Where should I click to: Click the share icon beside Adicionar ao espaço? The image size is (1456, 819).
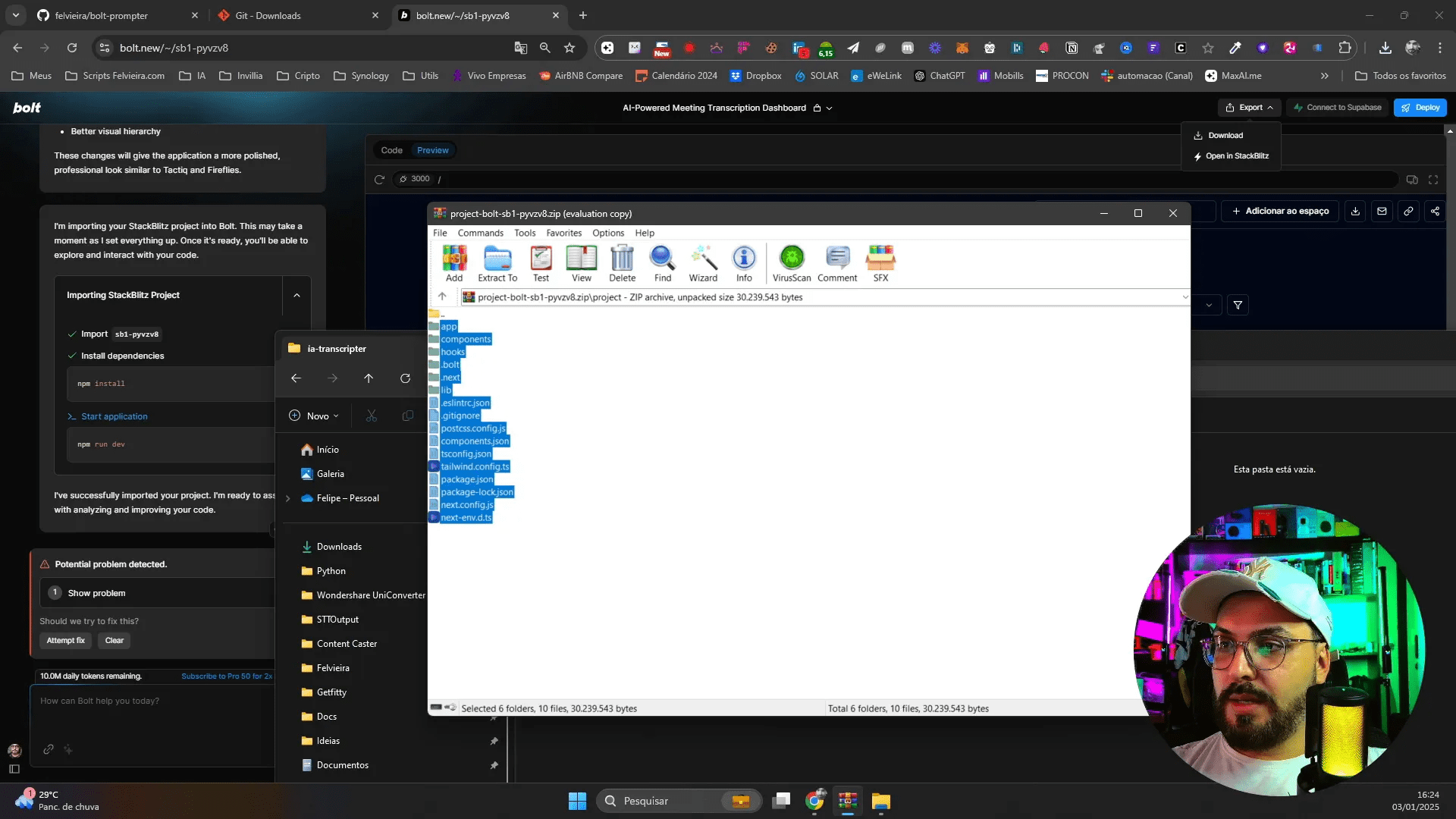coord(1435,212)
